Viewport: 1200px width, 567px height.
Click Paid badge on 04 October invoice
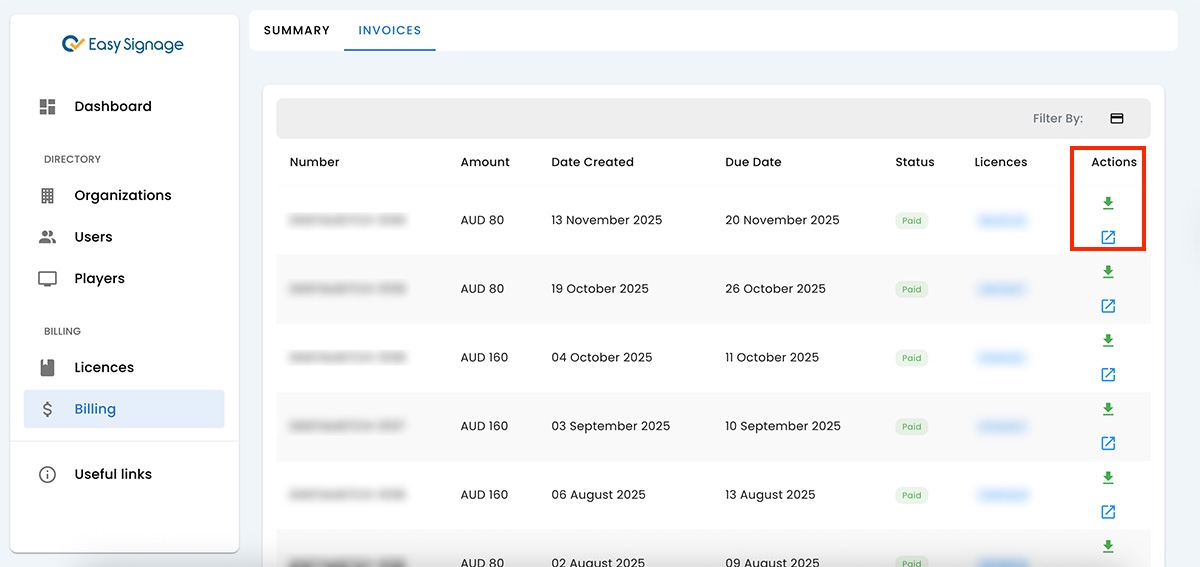[912, 358]
